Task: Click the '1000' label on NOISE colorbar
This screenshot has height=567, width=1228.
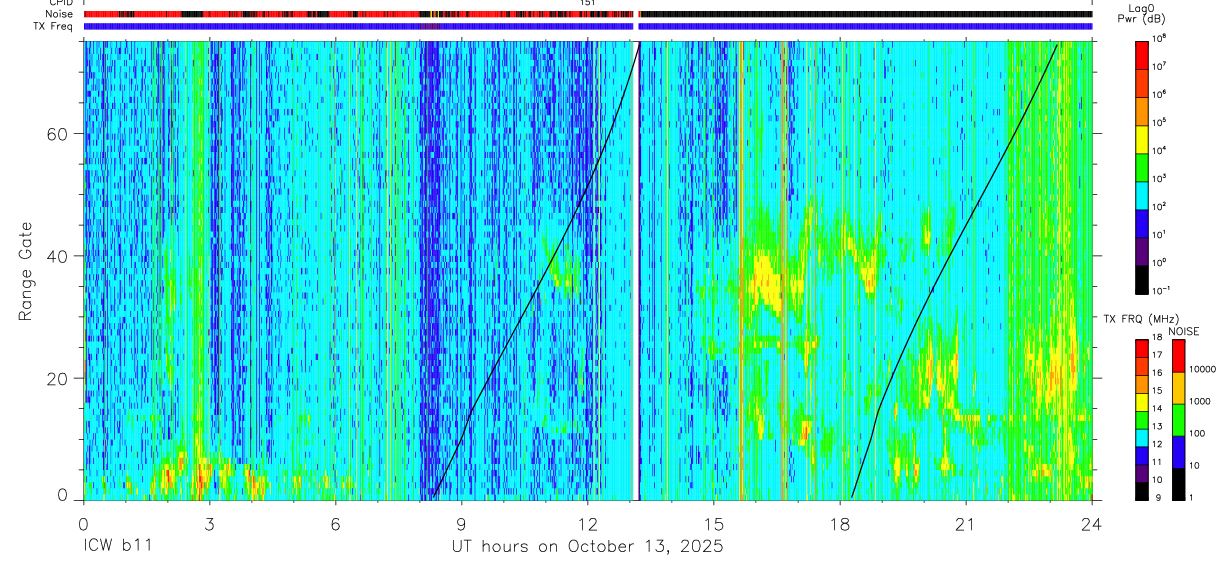Action: (x=1200, y=401)
